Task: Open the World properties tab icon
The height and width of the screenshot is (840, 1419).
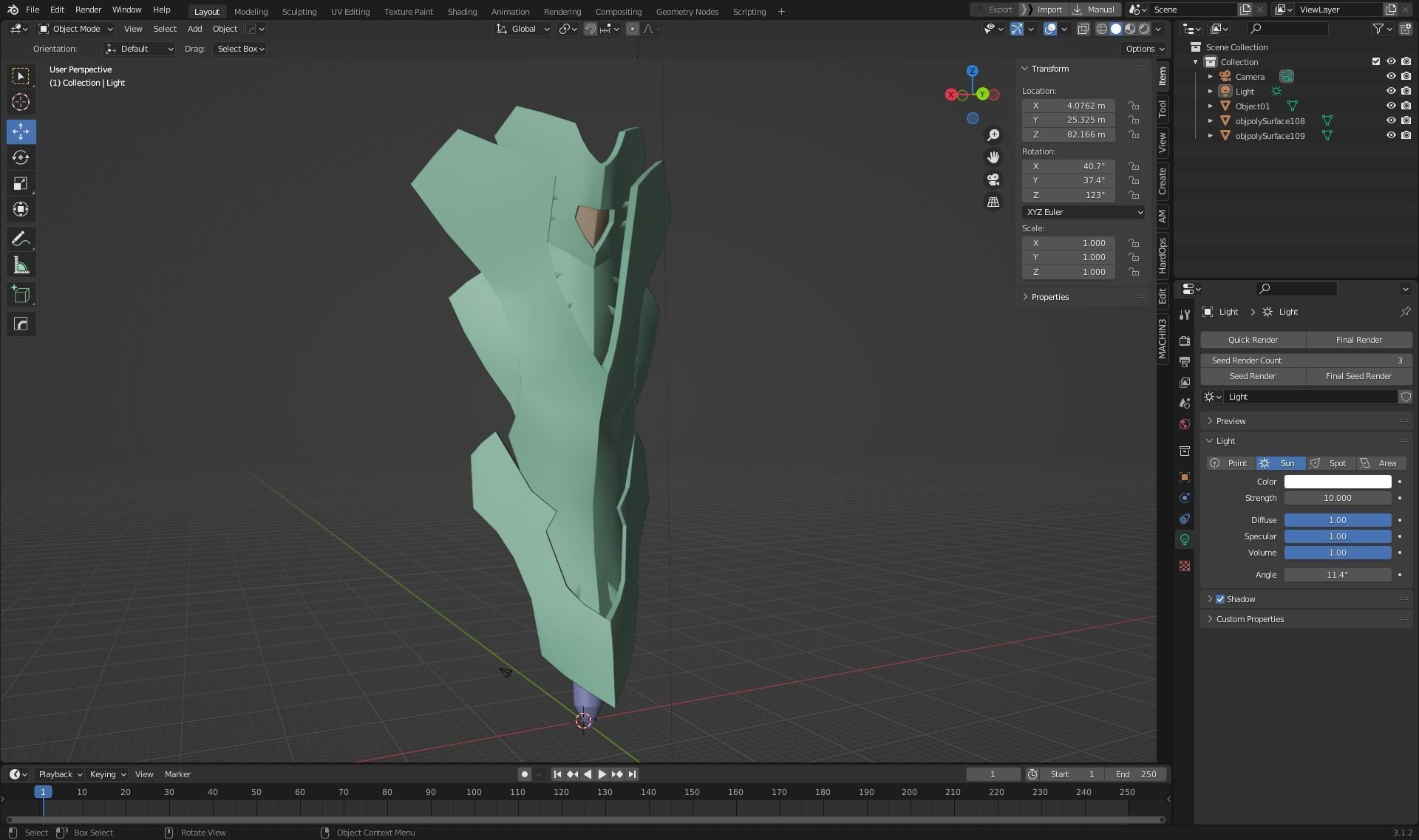Action: [x=1185, y=424]
